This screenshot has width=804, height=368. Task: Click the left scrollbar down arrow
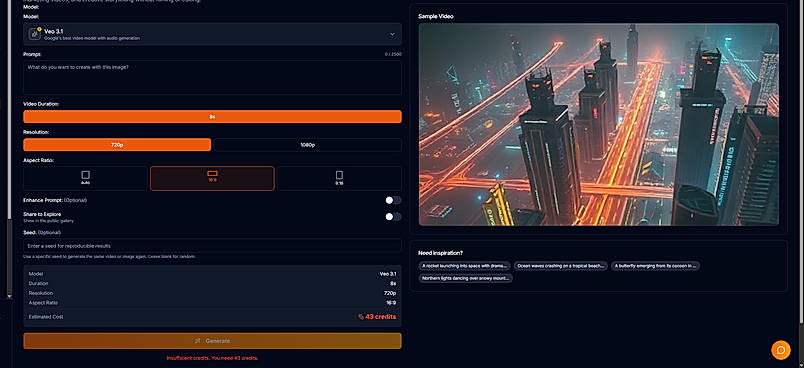(9, 296)
